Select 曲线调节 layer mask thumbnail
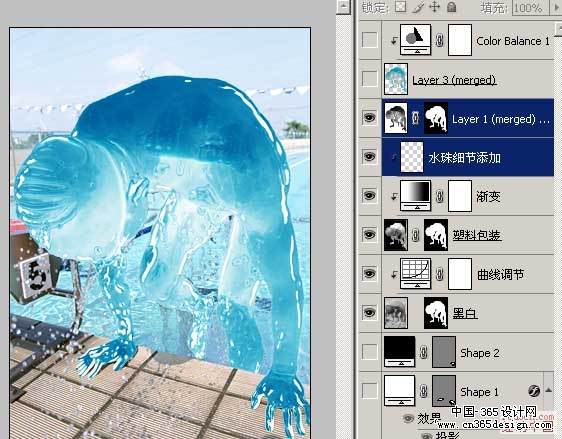The image size is (562, 439). (460, 274)
